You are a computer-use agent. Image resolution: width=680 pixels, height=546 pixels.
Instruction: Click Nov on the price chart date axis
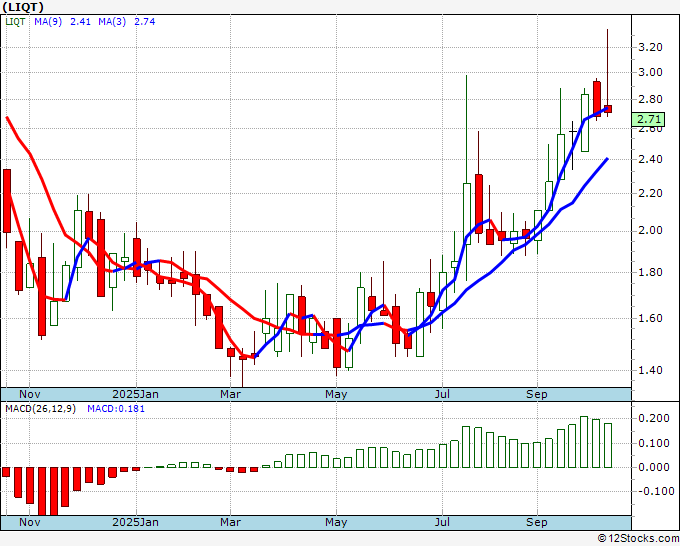click(x=30, y=394)
